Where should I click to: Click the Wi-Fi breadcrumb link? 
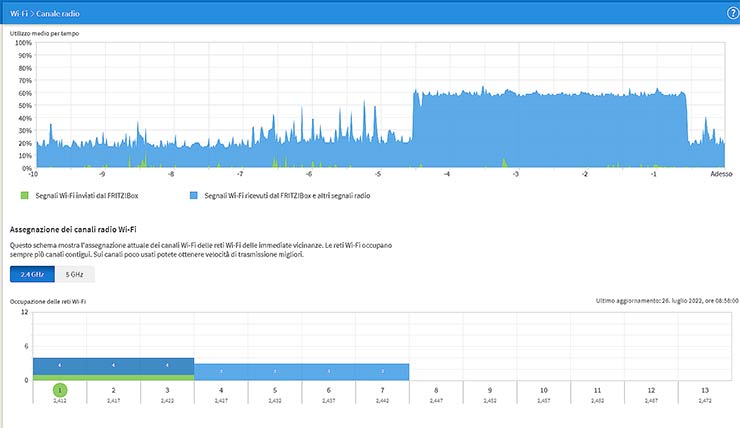tap(18, 12)
